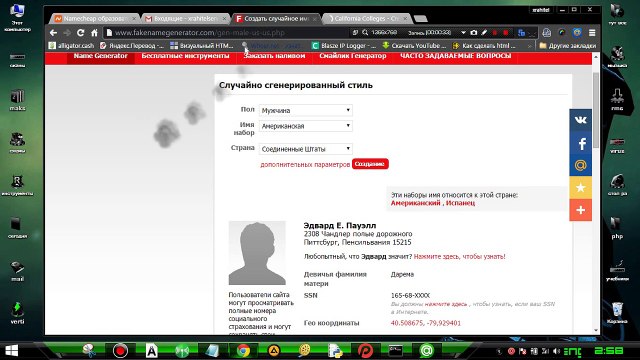This screenshot has height=360, width=640.
Task: Click red record-circle app in taskbar
Action: 120,351
